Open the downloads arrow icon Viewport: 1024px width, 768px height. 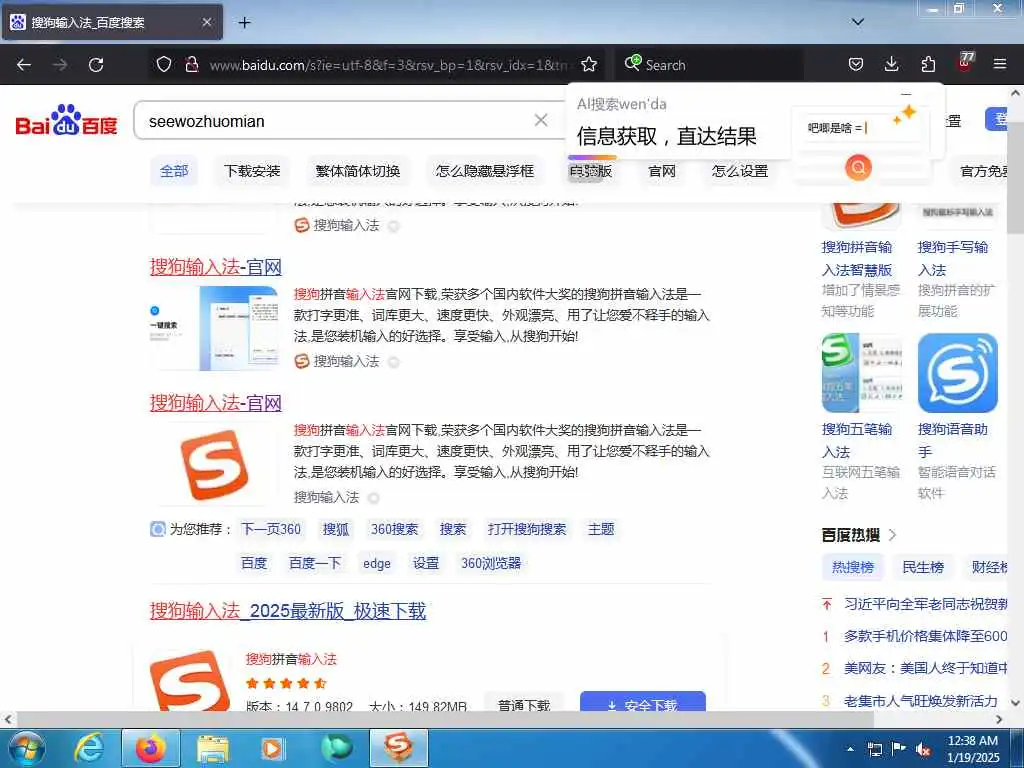point(891,64)
